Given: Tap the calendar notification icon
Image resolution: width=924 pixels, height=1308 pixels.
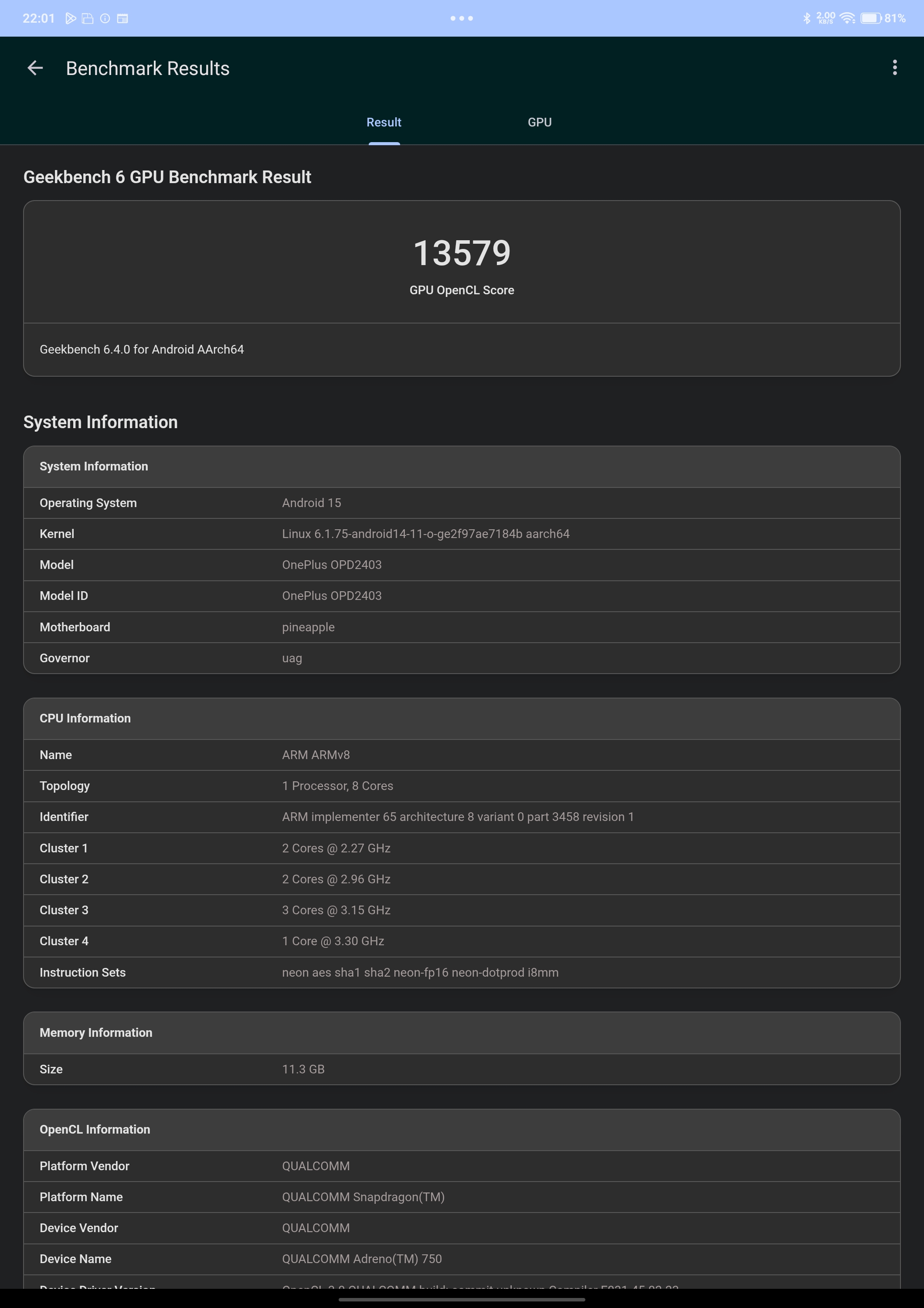Looking at the screenshot, I should coord(122,18).
